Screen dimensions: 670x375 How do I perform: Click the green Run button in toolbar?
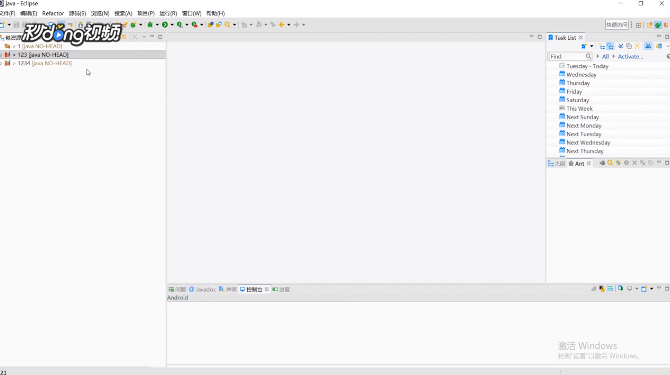coord(165,25)
